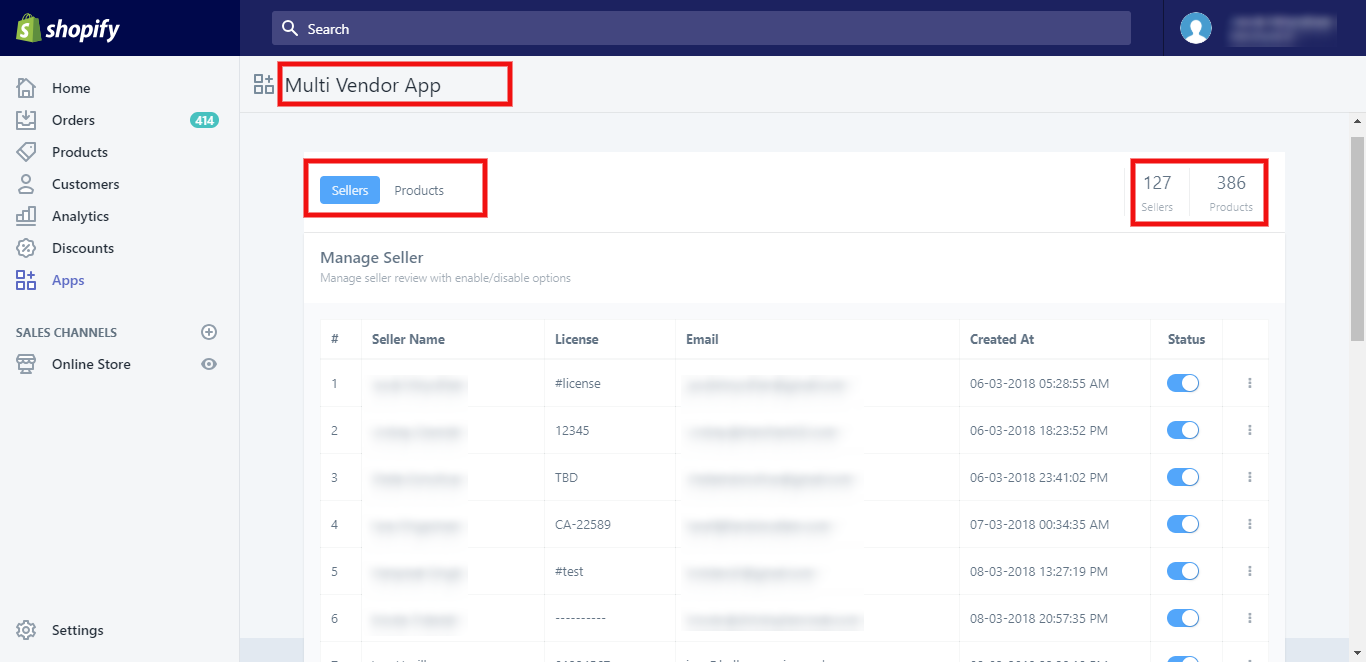
Task: Open Analytics in the sidebar
Action: 80,216
